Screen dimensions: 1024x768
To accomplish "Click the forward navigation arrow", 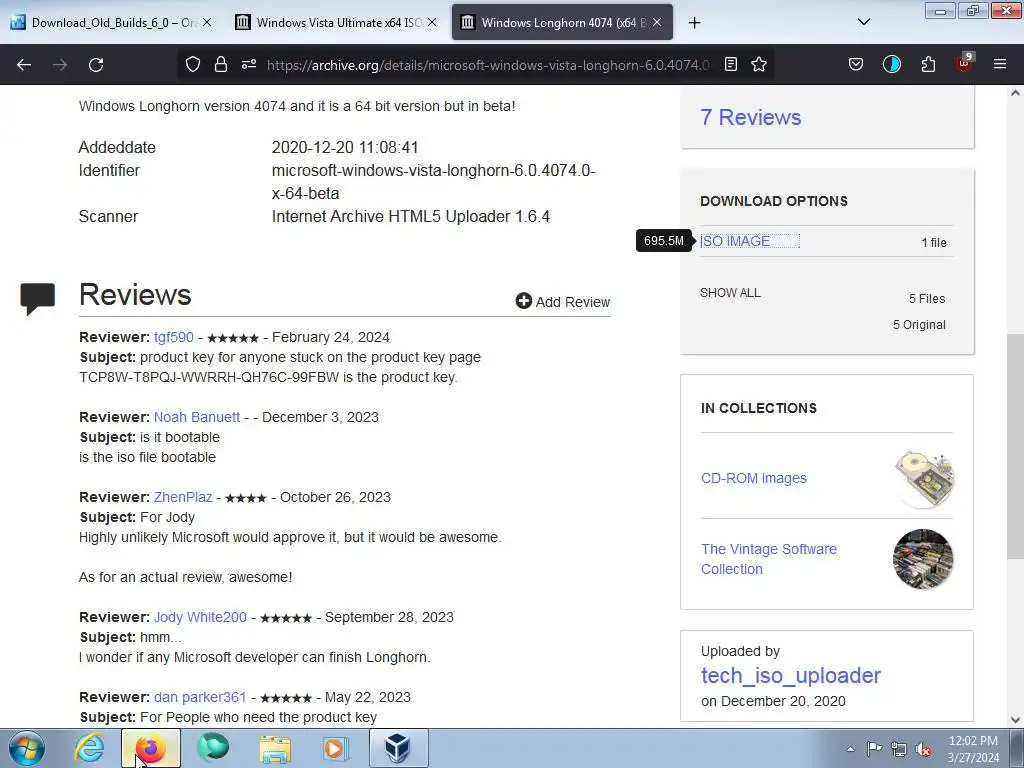I will click(x=60, y=65).
